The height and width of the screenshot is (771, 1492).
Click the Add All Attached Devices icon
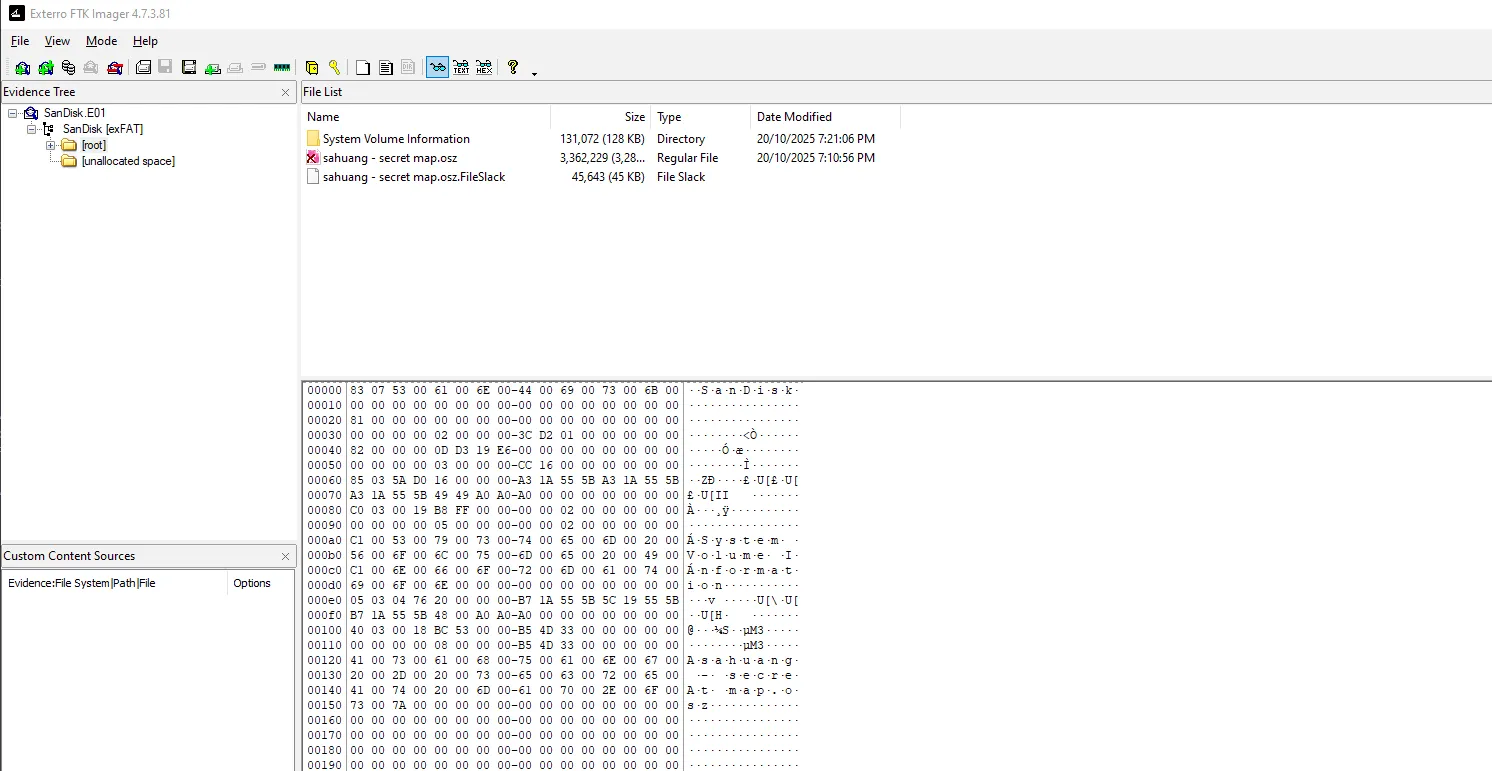tap(44, 67)
